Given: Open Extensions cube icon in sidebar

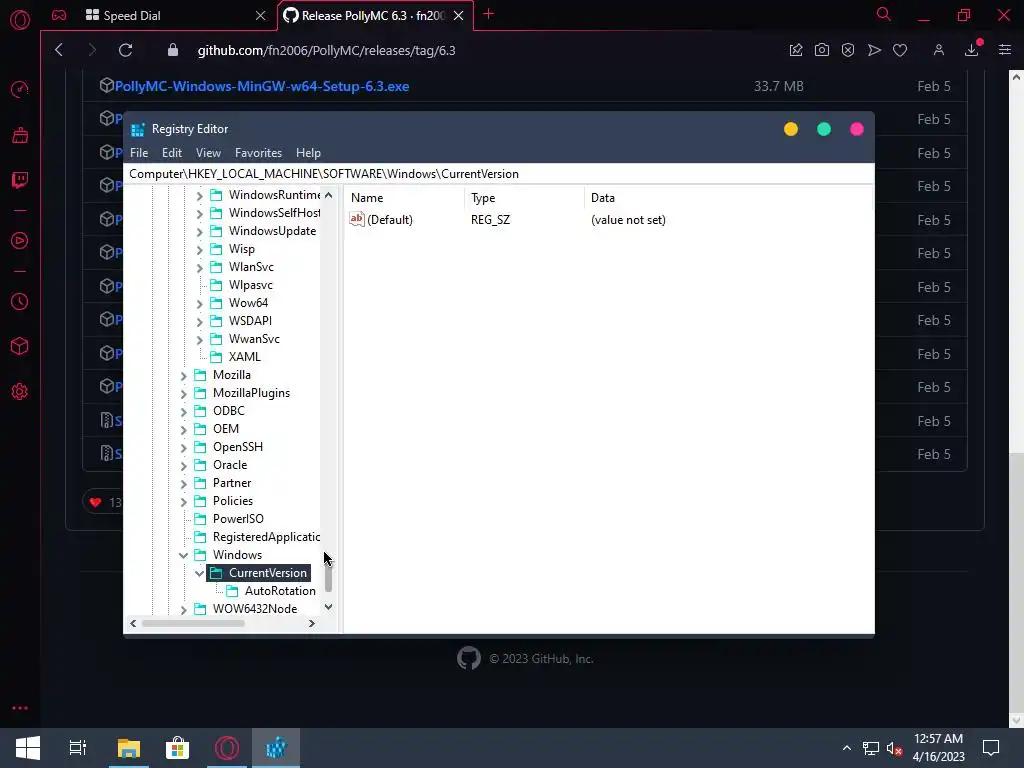Looking at the screenshot, I should click(20, 346).
